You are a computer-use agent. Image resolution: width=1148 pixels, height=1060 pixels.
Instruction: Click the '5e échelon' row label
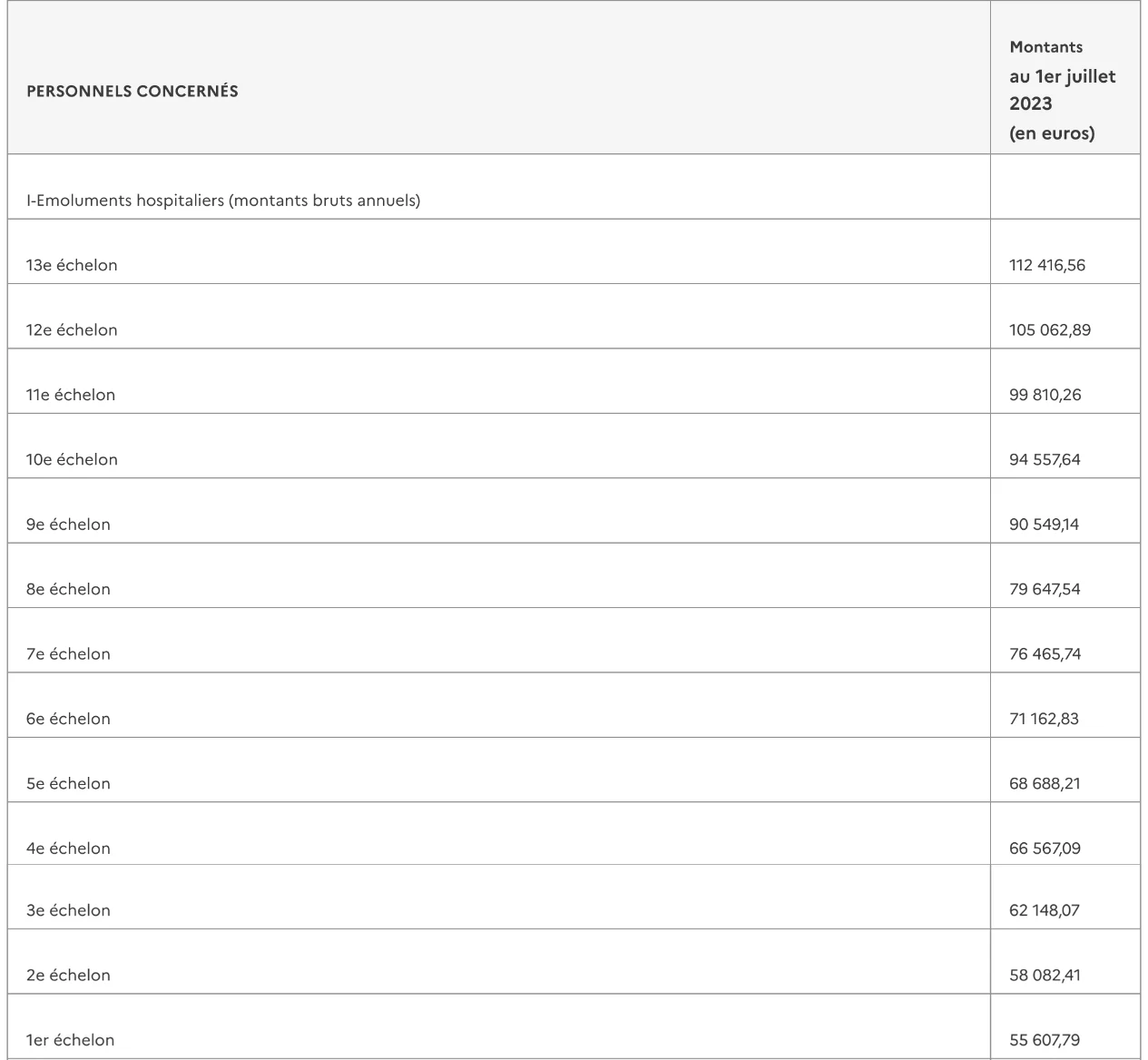(x=68, y=783)
